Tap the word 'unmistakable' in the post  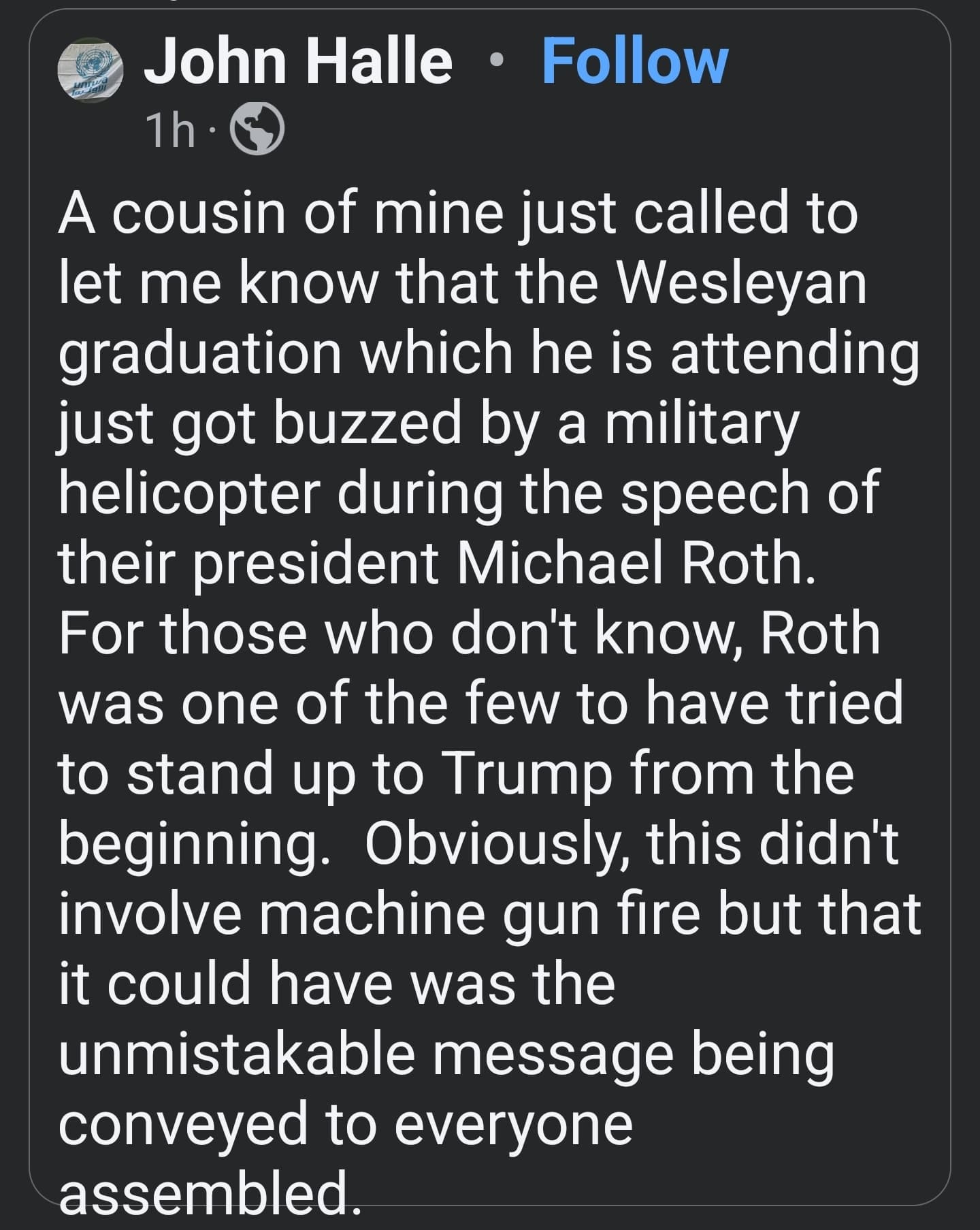coord(237,1056)
